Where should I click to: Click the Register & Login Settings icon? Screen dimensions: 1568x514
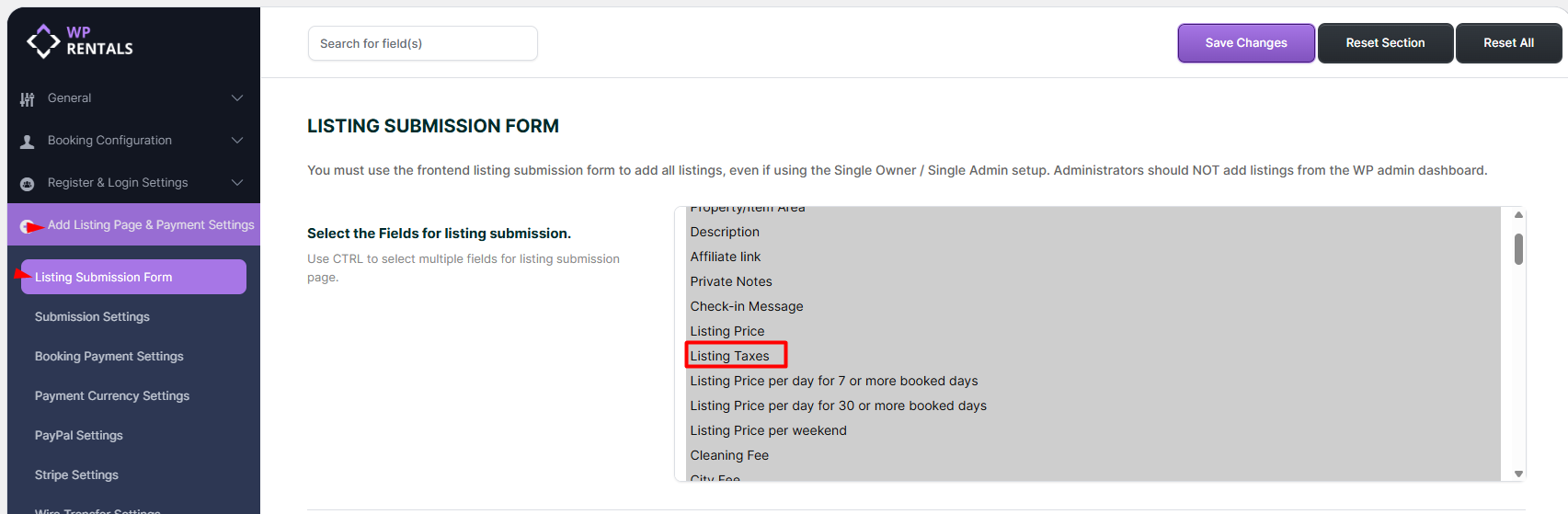28,184
